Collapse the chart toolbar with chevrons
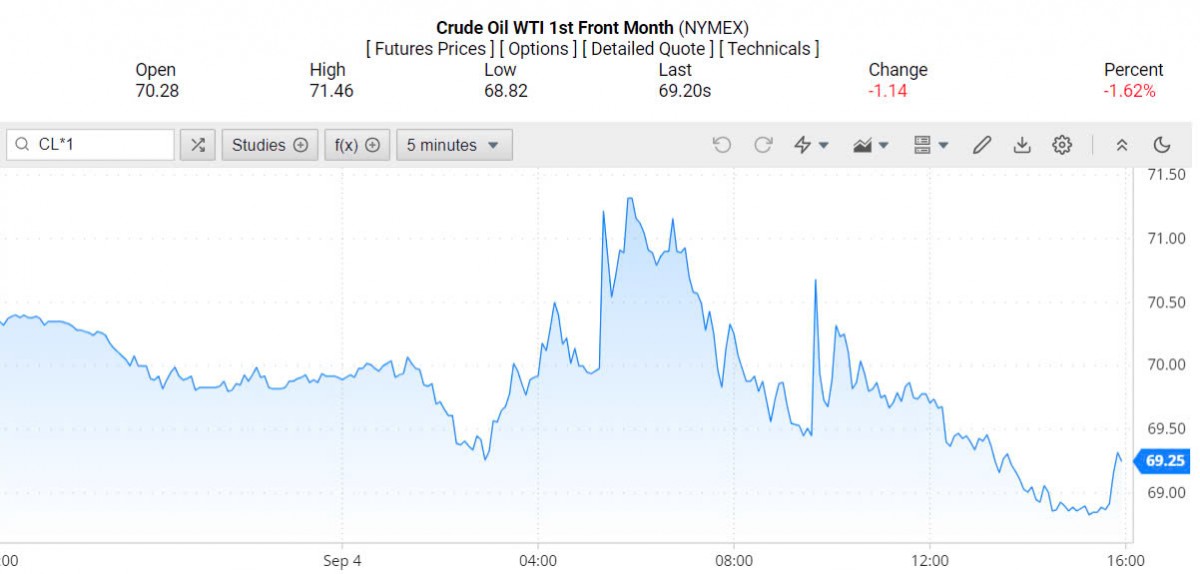Viewport: 1200px width, 574px height. (x=1122, y=145)
